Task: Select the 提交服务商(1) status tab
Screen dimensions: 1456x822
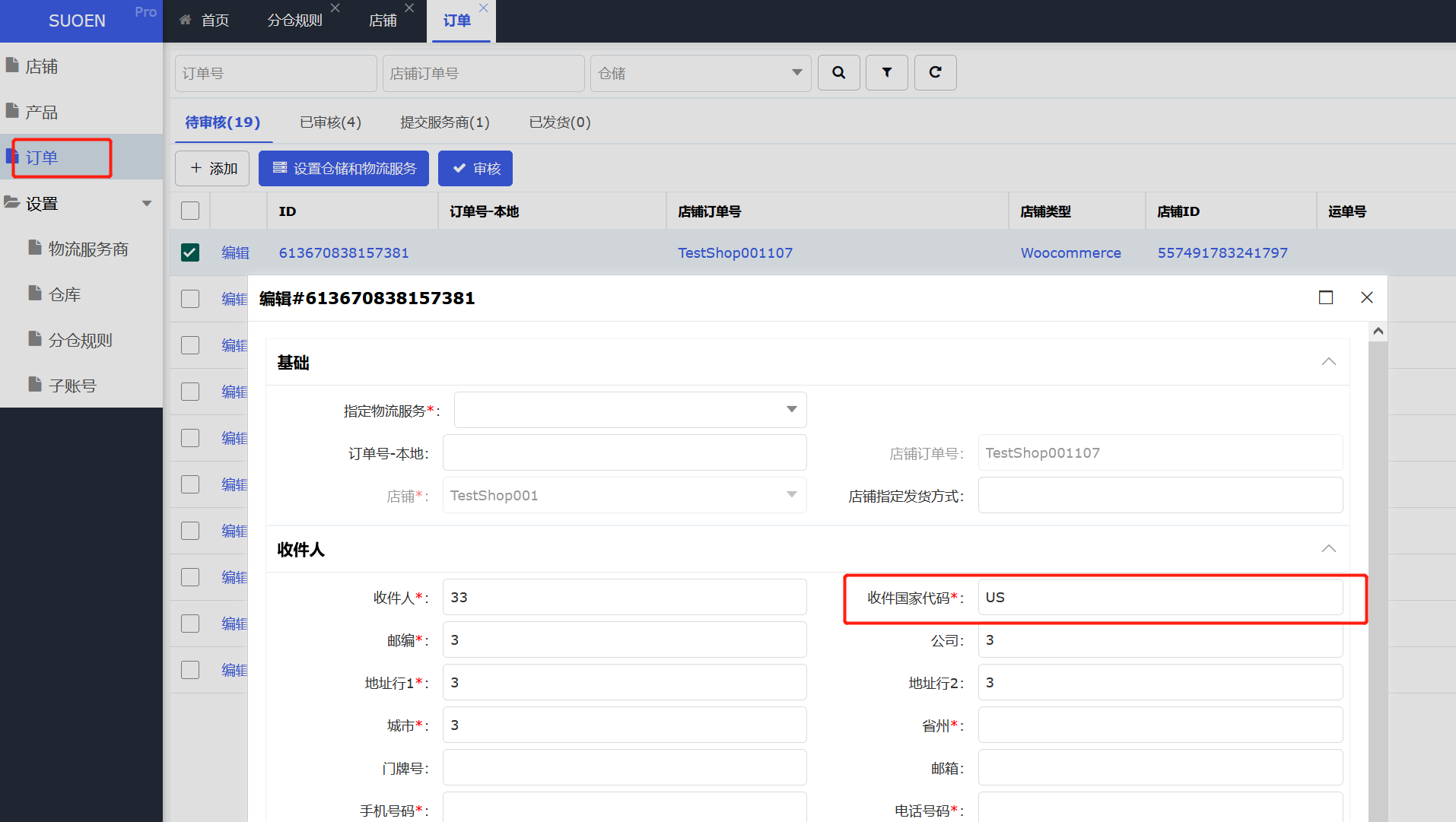Action: [445, 122]
